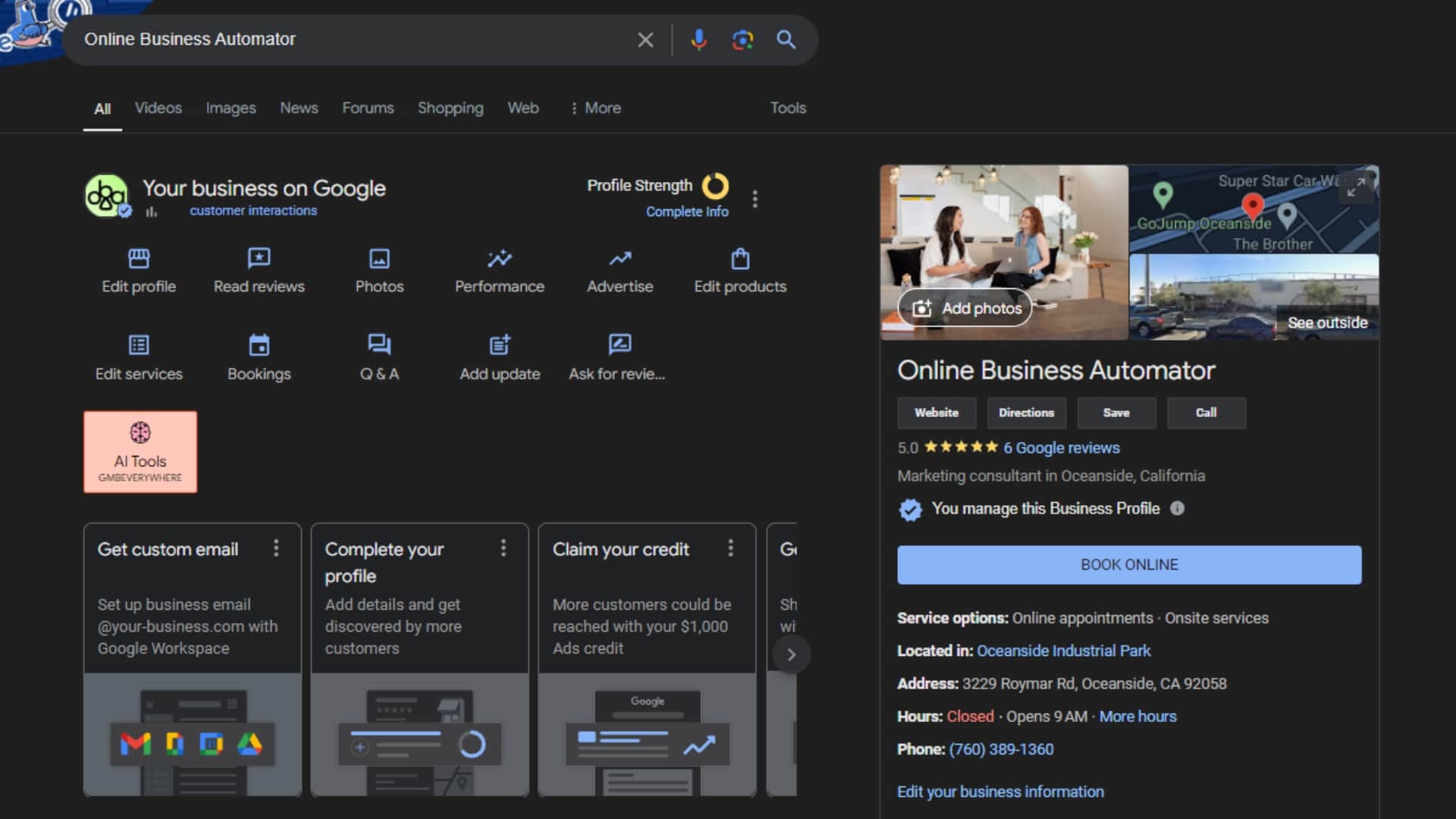Click the phone number (760) 389-1360
The image size is (1456, 819).
pos(1001,749)
